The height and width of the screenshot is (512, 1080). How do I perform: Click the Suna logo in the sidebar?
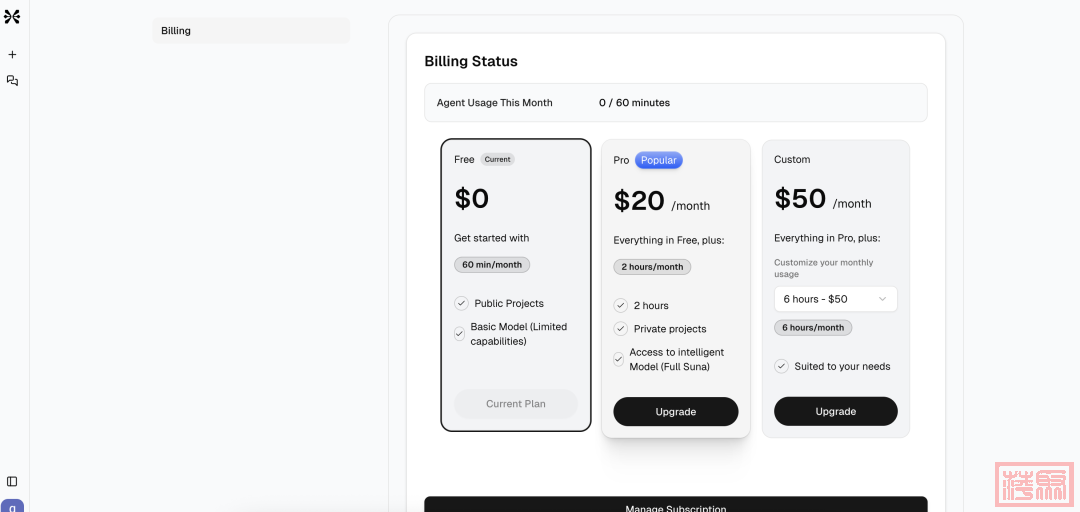(12, 17)
